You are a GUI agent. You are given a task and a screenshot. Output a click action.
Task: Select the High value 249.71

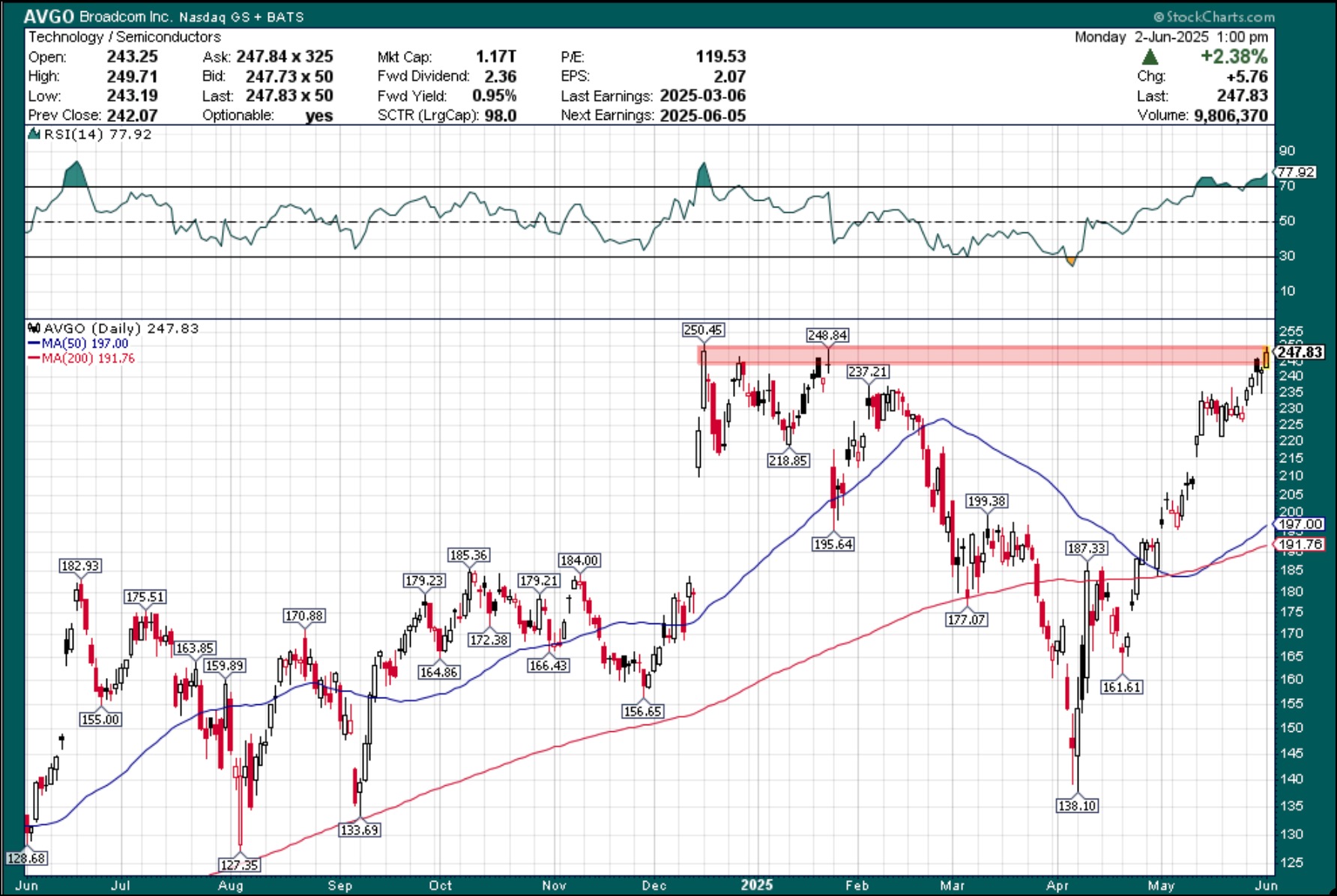[x=132, y=76]
